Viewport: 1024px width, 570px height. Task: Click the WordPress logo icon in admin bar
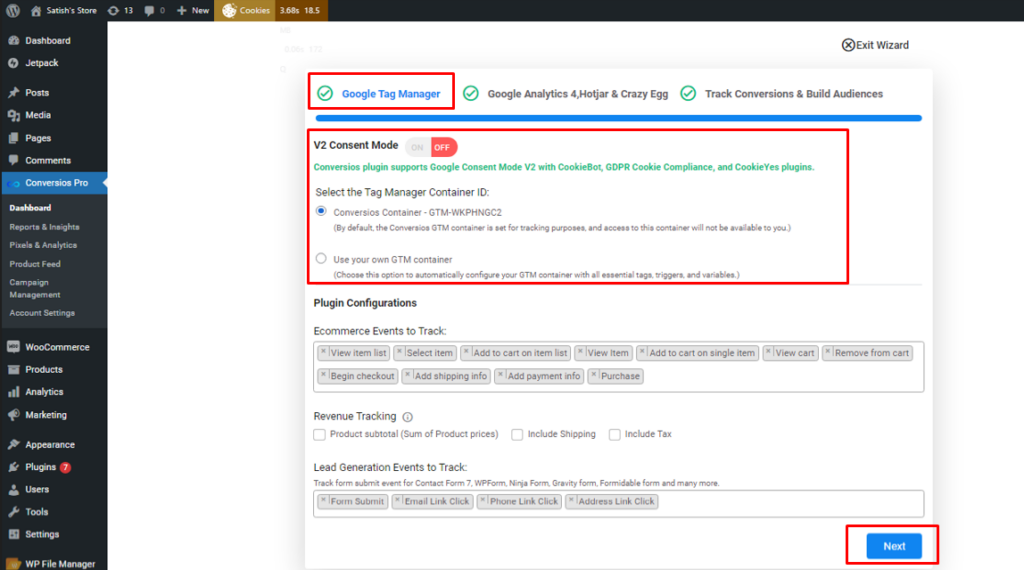click(x=13, y=10)
